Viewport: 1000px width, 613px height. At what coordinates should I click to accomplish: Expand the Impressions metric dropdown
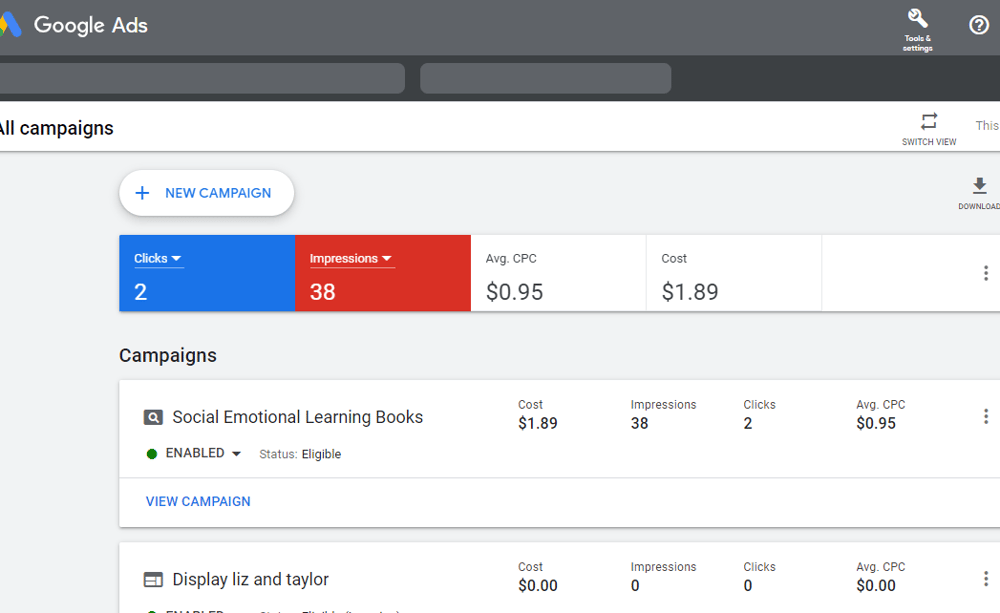[x=351, y=258]
